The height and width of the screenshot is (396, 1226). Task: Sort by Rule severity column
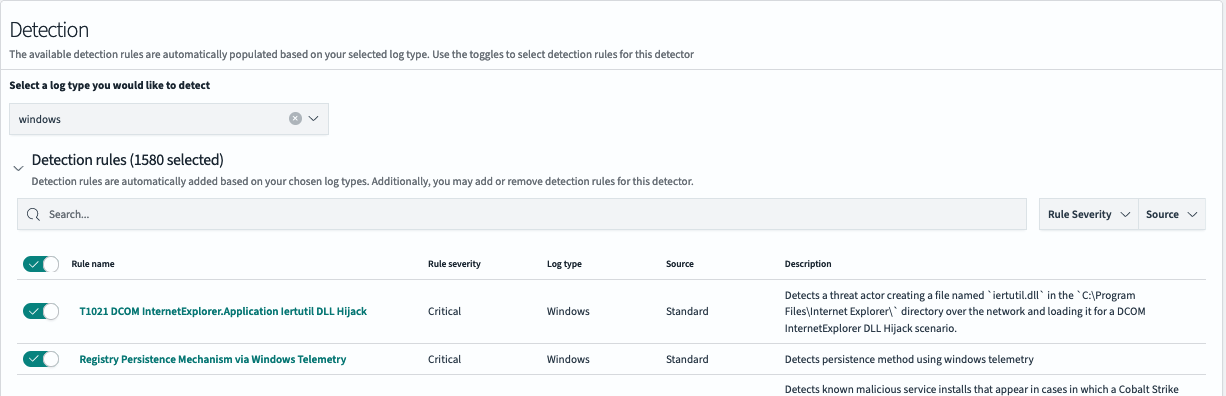[454, 264]
